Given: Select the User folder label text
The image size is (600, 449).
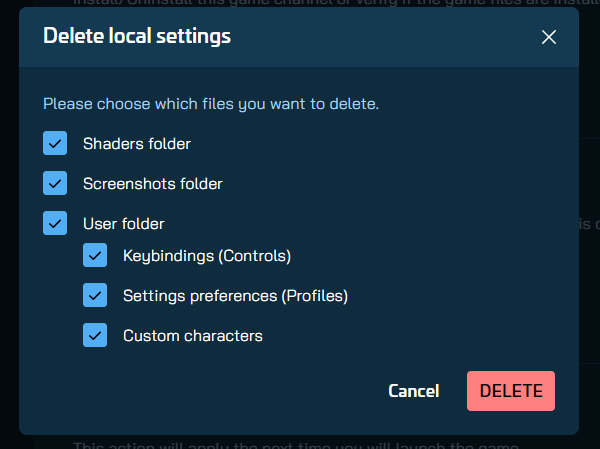Looking at the screenshot, I should point(124,224).
